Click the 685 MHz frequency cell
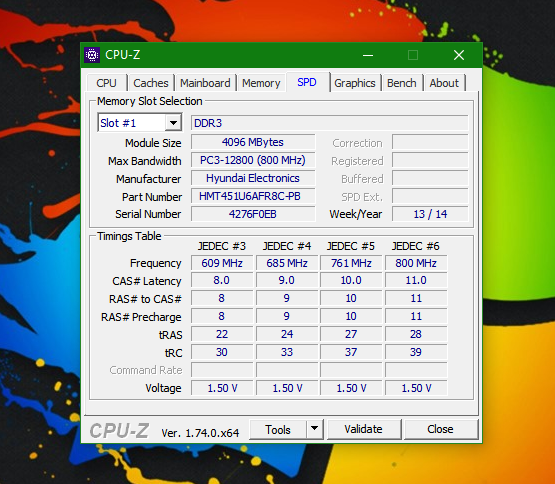This screenshot has height=484, width=555. point(287,263)
